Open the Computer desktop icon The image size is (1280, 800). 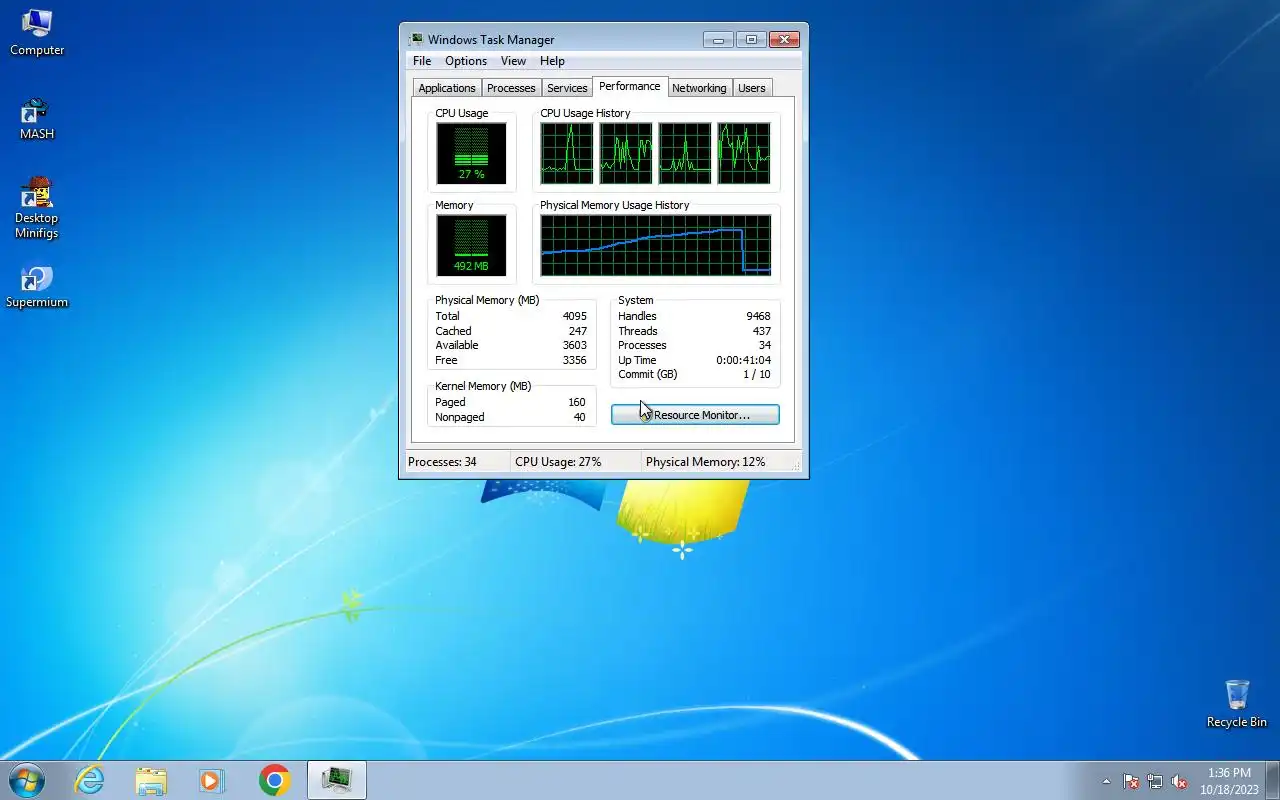pyautogui.click(x=37, y=32)
